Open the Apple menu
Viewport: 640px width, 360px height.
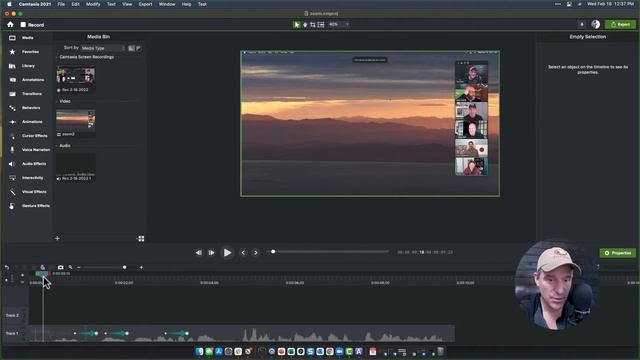pyautogui.click(x=9, y=4)
